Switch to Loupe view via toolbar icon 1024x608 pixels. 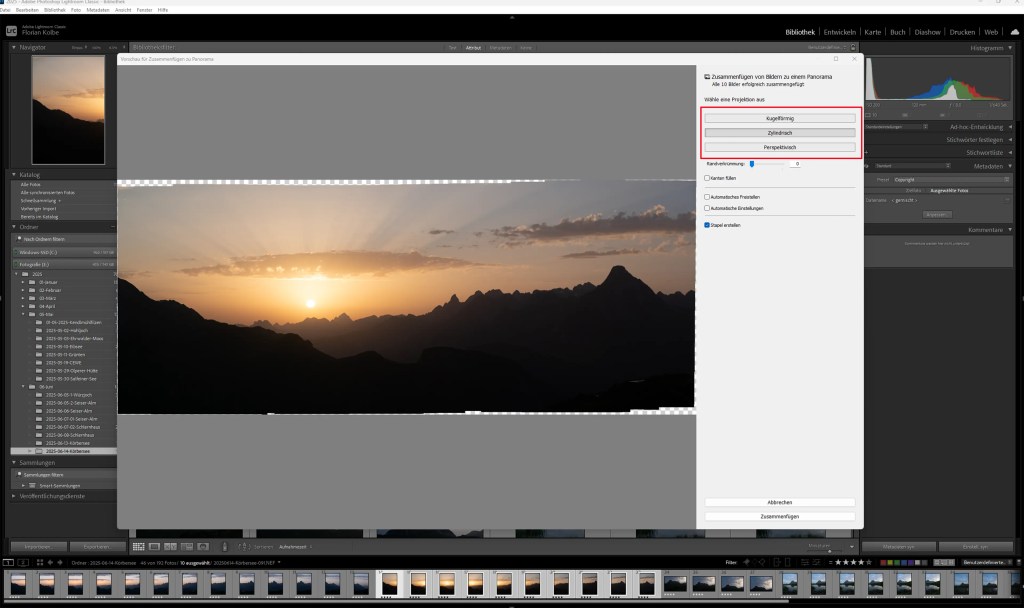click(153, 546)
